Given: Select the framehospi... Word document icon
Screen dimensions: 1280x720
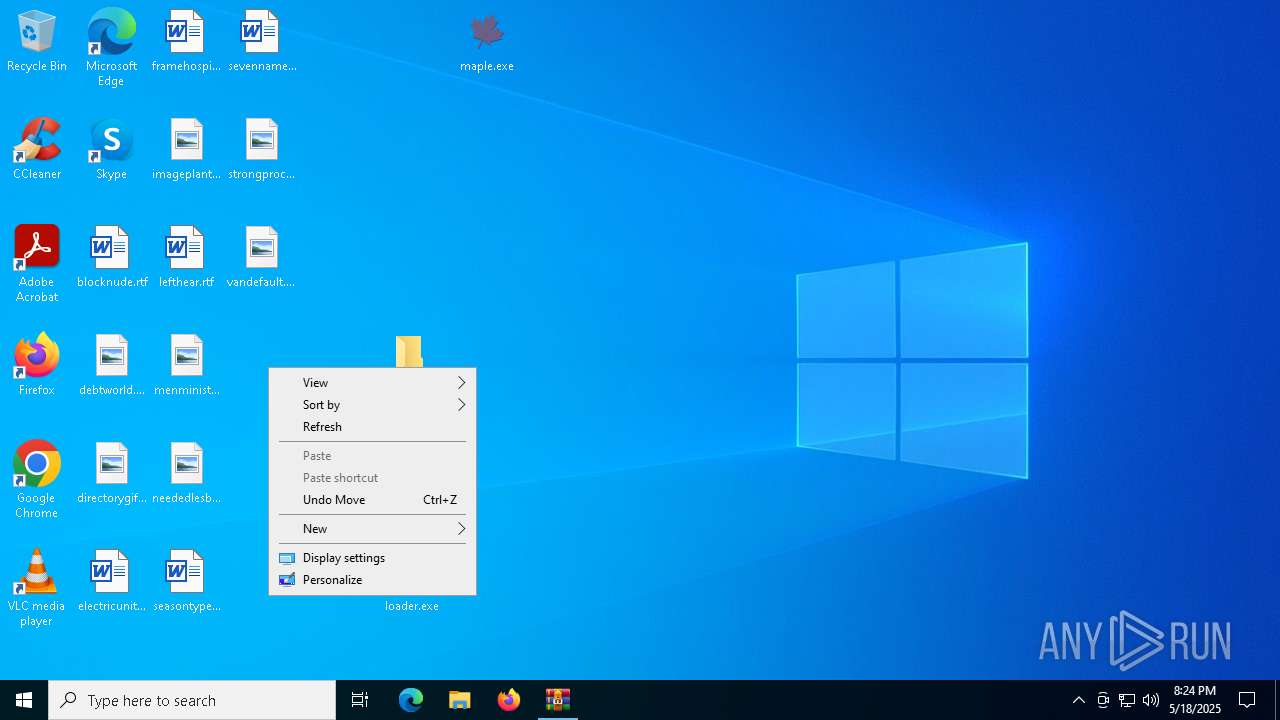Looking at the screenshot, I should tap(186, 42).
